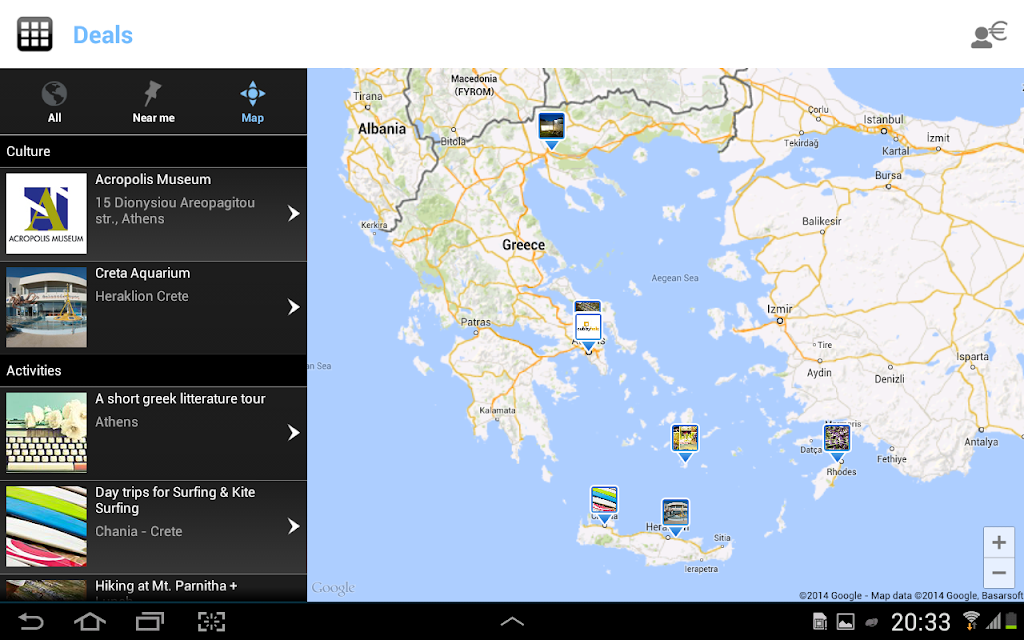Open the app grid menu icon
The height and width of the screenshot is (640, 1024).
coord(35,34)
